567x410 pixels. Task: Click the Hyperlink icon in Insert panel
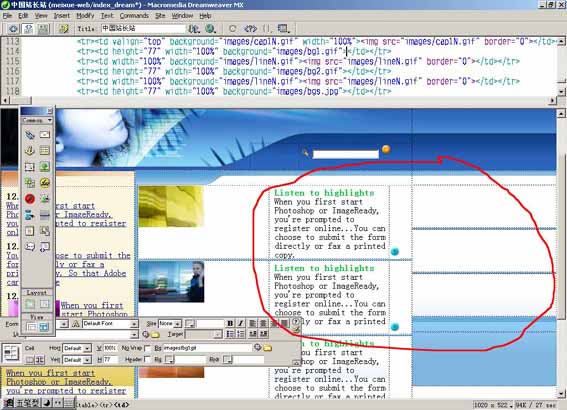[x=30, y=135]
